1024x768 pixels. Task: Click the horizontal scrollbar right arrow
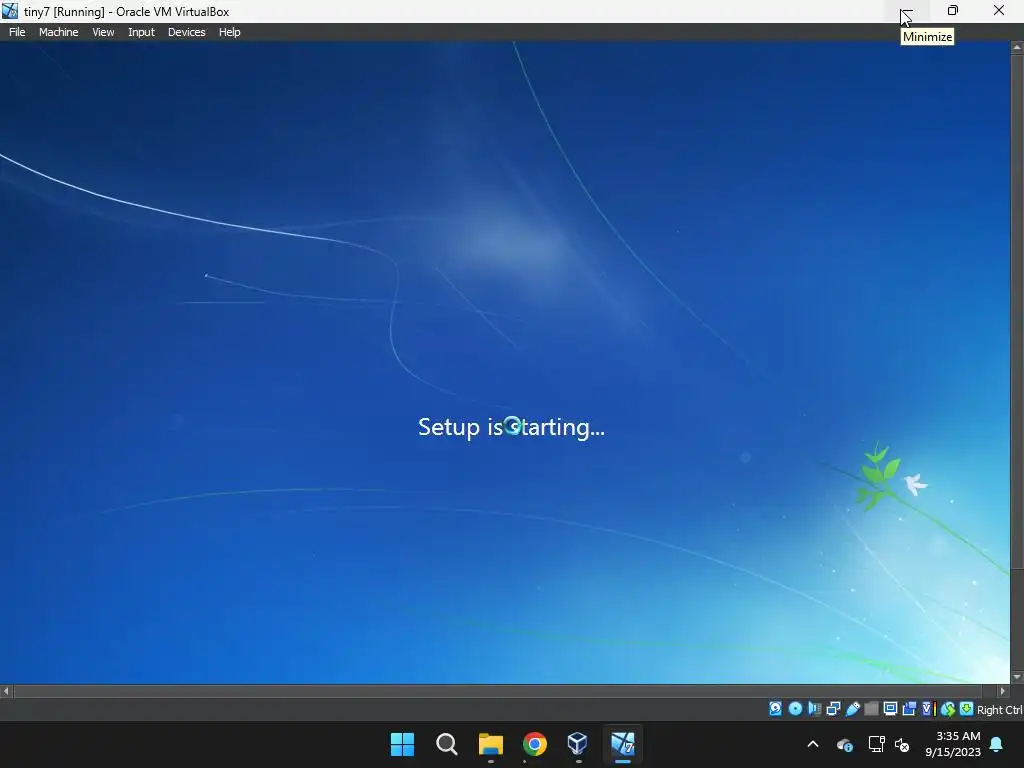coord(1002,691)
